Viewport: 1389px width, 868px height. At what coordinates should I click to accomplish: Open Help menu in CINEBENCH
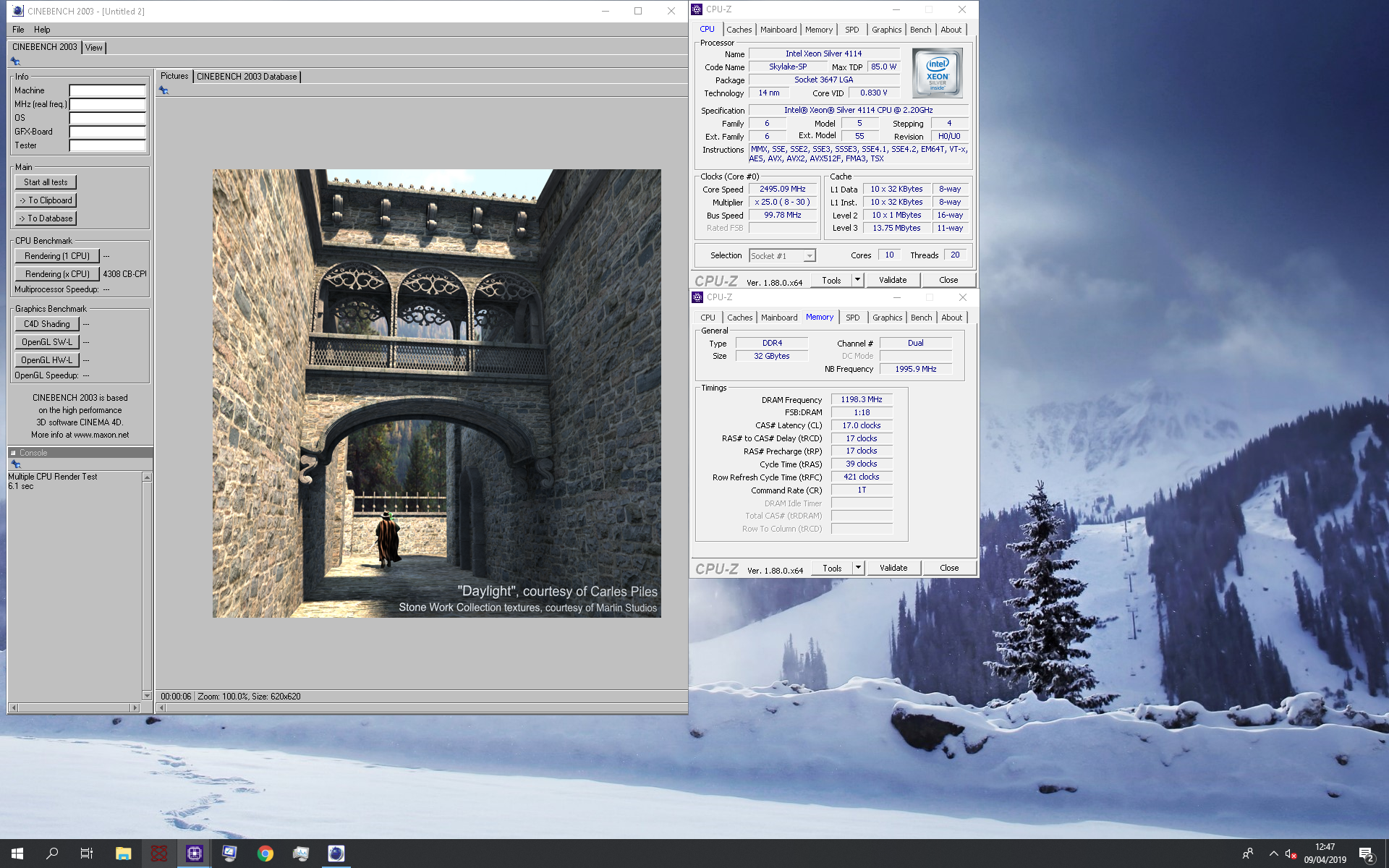42,30
